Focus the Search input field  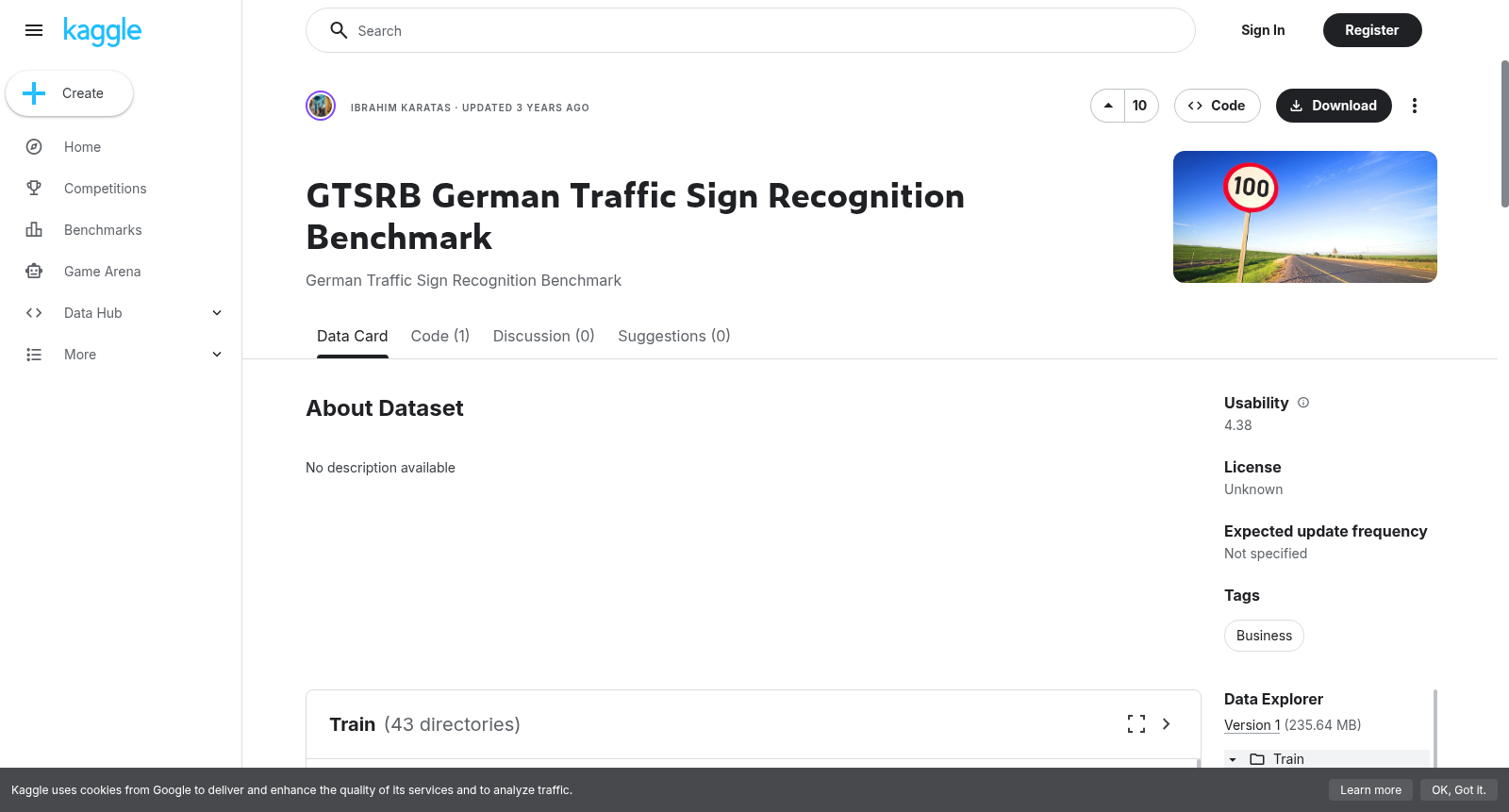(x=751, y=30)
